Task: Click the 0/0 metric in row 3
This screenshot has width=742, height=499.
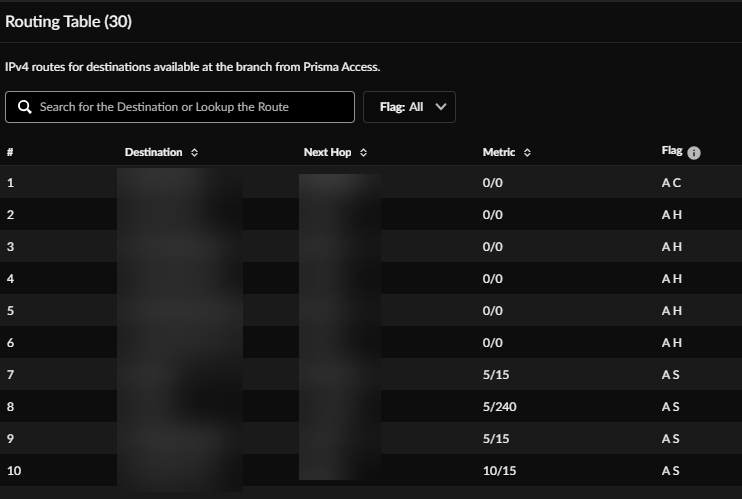Action: point(493,247)
